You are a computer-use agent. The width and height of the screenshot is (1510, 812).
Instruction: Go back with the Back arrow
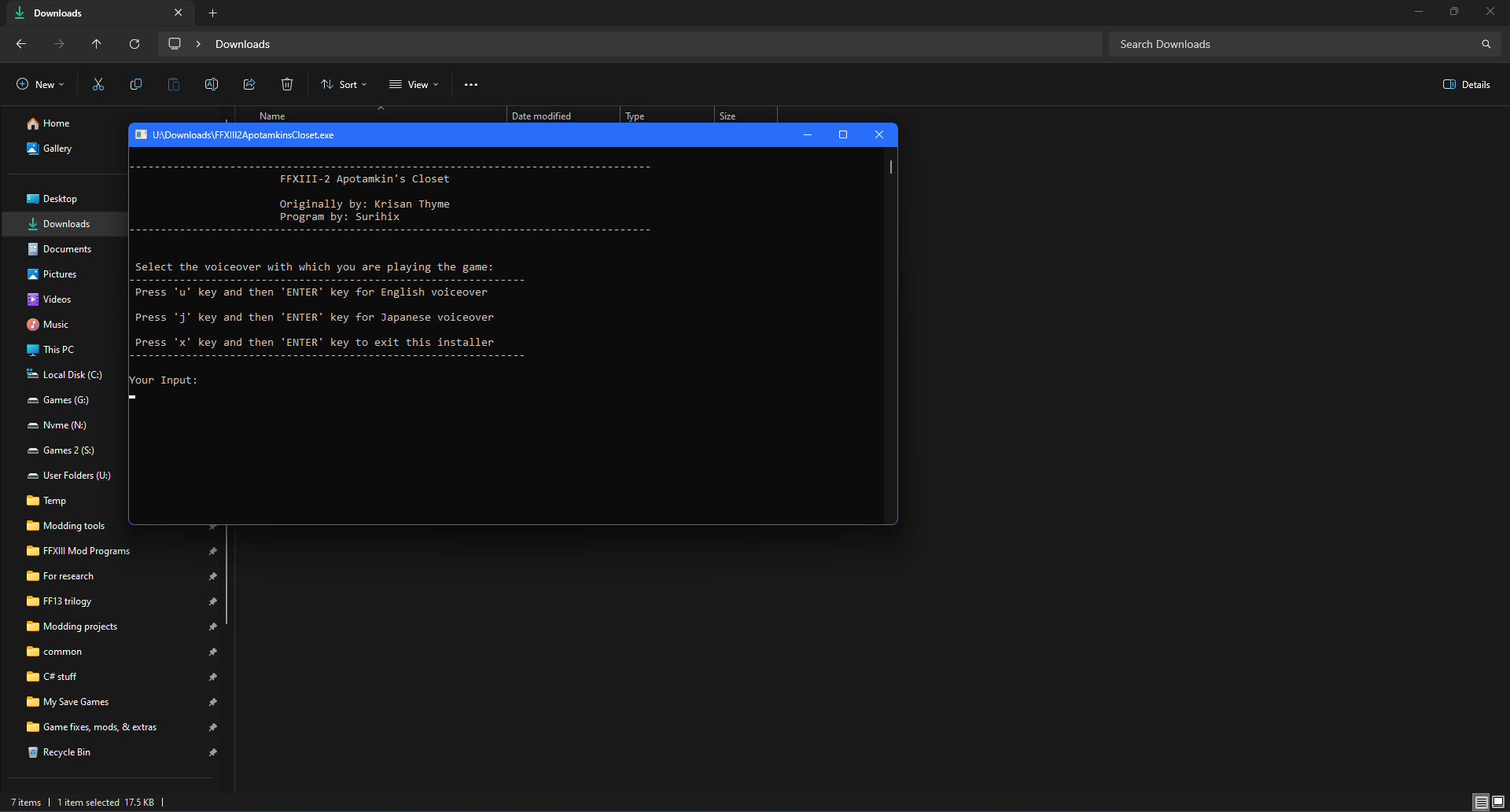pos(21,44)
